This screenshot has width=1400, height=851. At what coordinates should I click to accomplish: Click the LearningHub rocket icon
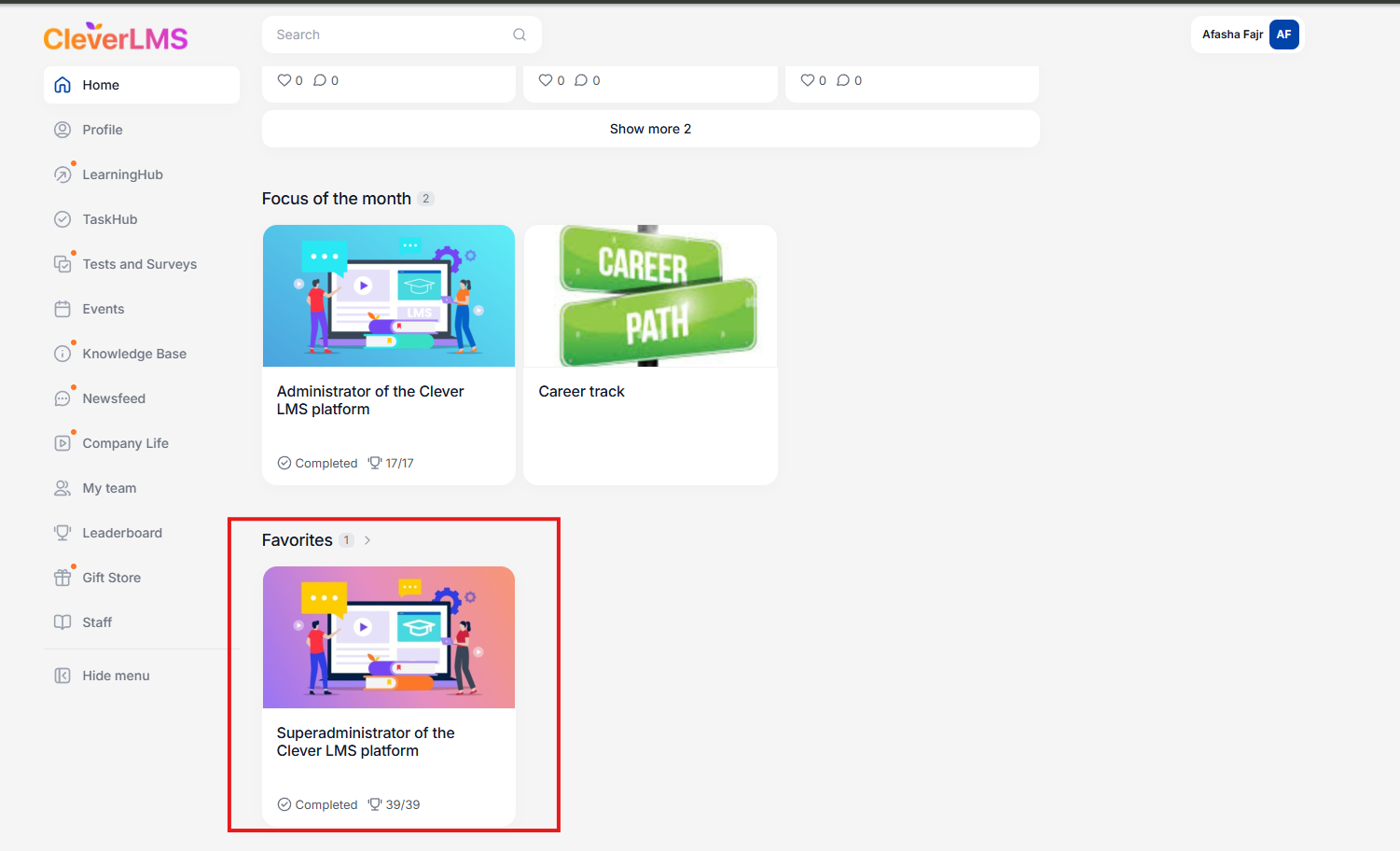click(62, 174)
